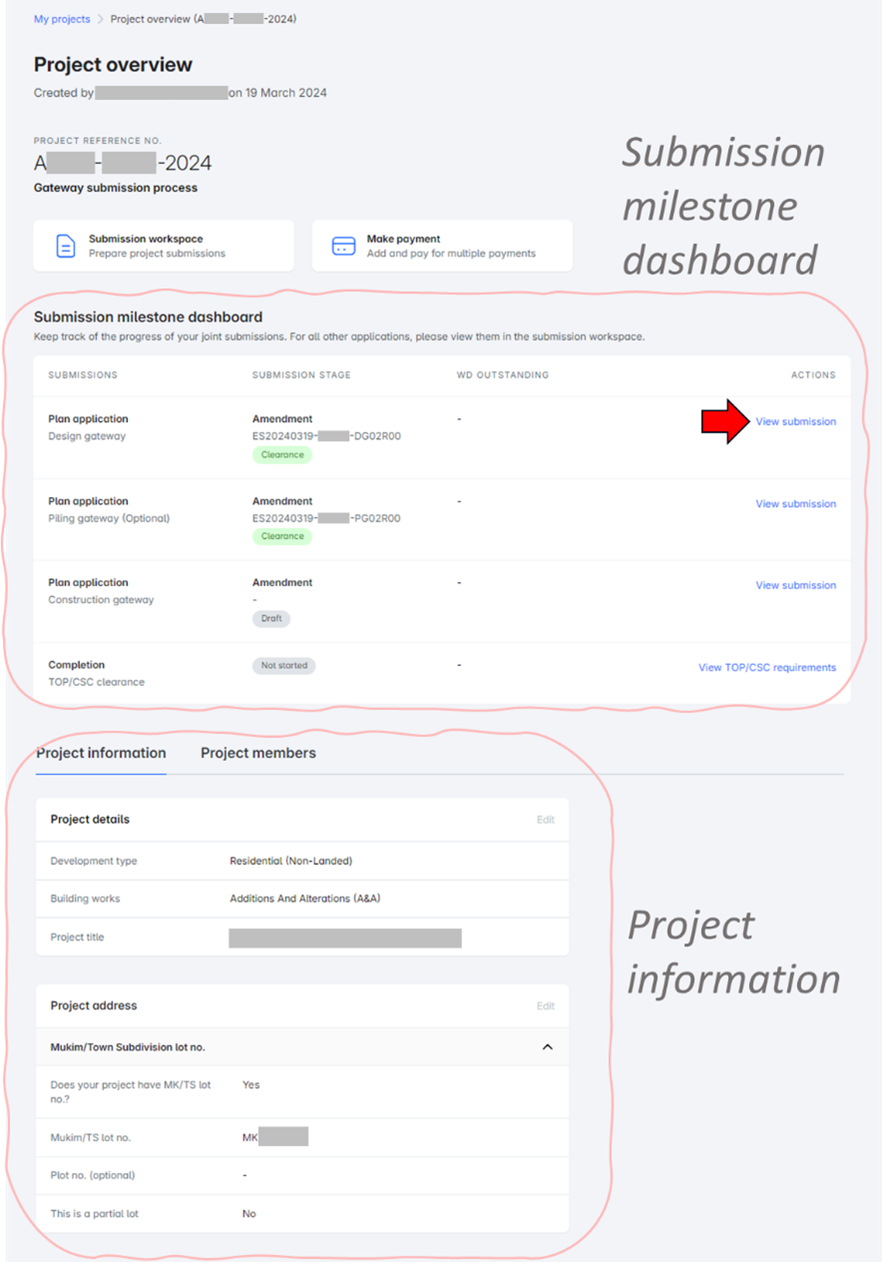Click the Draft status badge
Viewport: 887px width, 1262px height.
click(x=271, y=618)
